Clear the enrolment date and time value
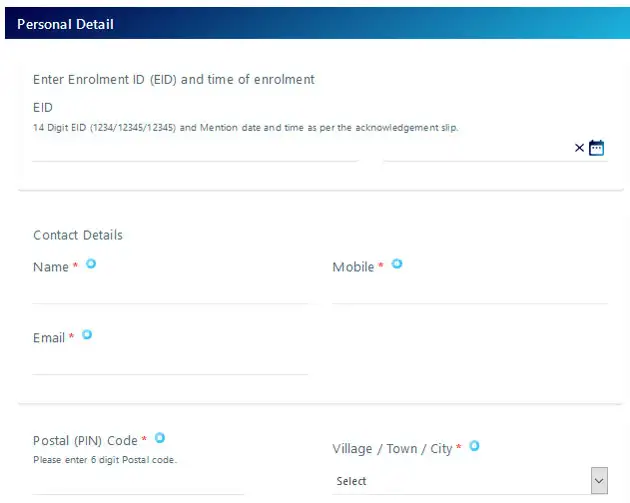Screen dimensions: 630x503 [579, 148]
